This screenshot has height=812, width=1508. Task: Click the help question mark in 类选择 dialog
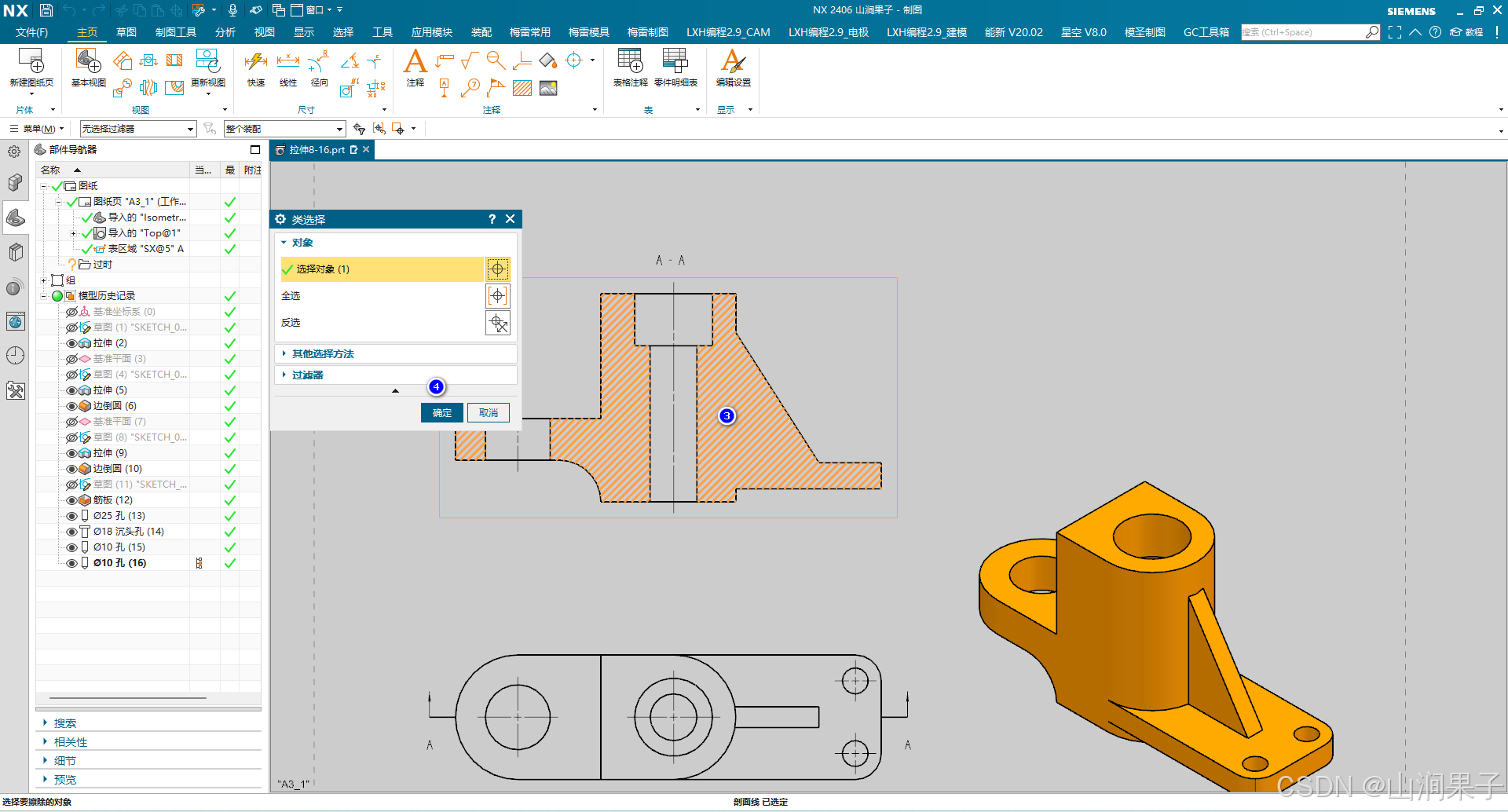492,219
